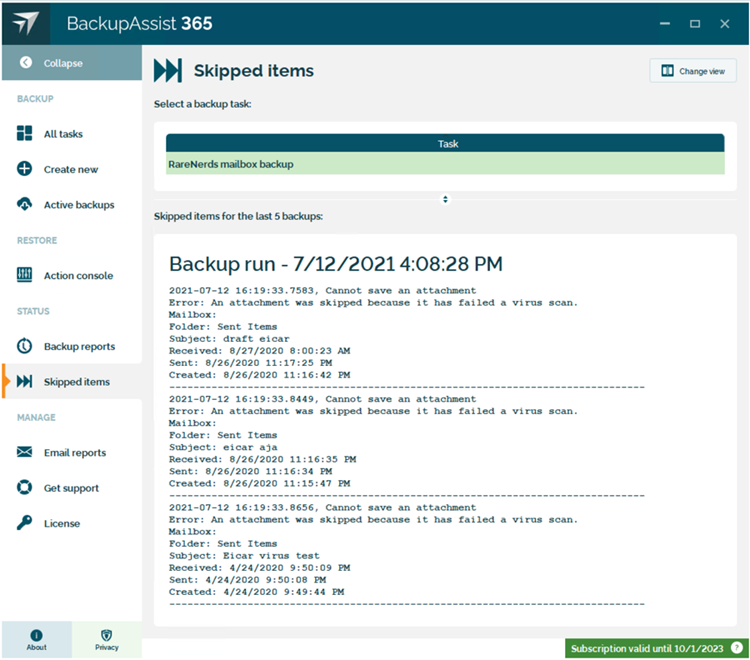
Task: Open the Create new menu entry
Action: coord(71,169)
